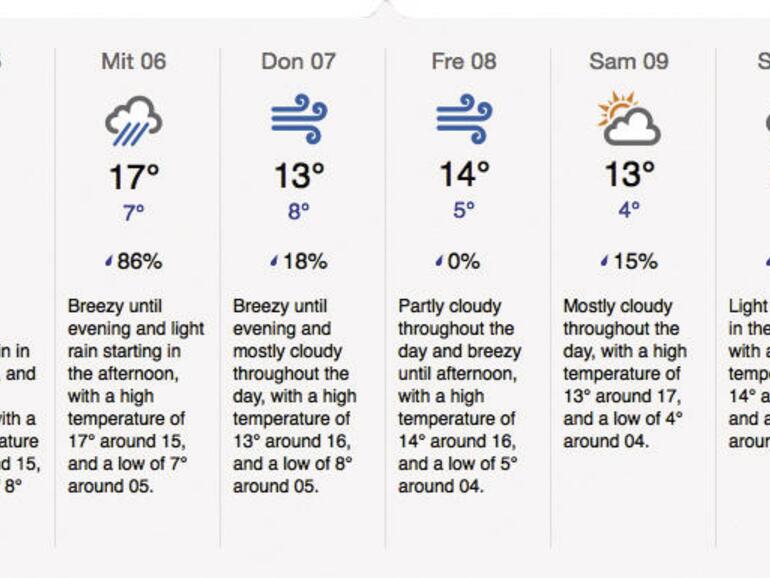
Task: Open the Fre 08 day forecast
Action: tap(464, 61)
